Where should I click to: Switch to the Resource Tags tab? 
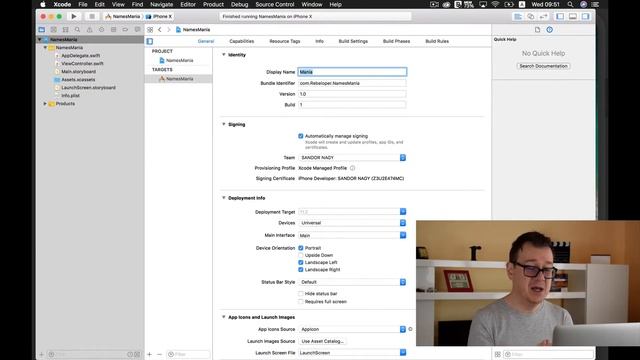coord(284,41)
